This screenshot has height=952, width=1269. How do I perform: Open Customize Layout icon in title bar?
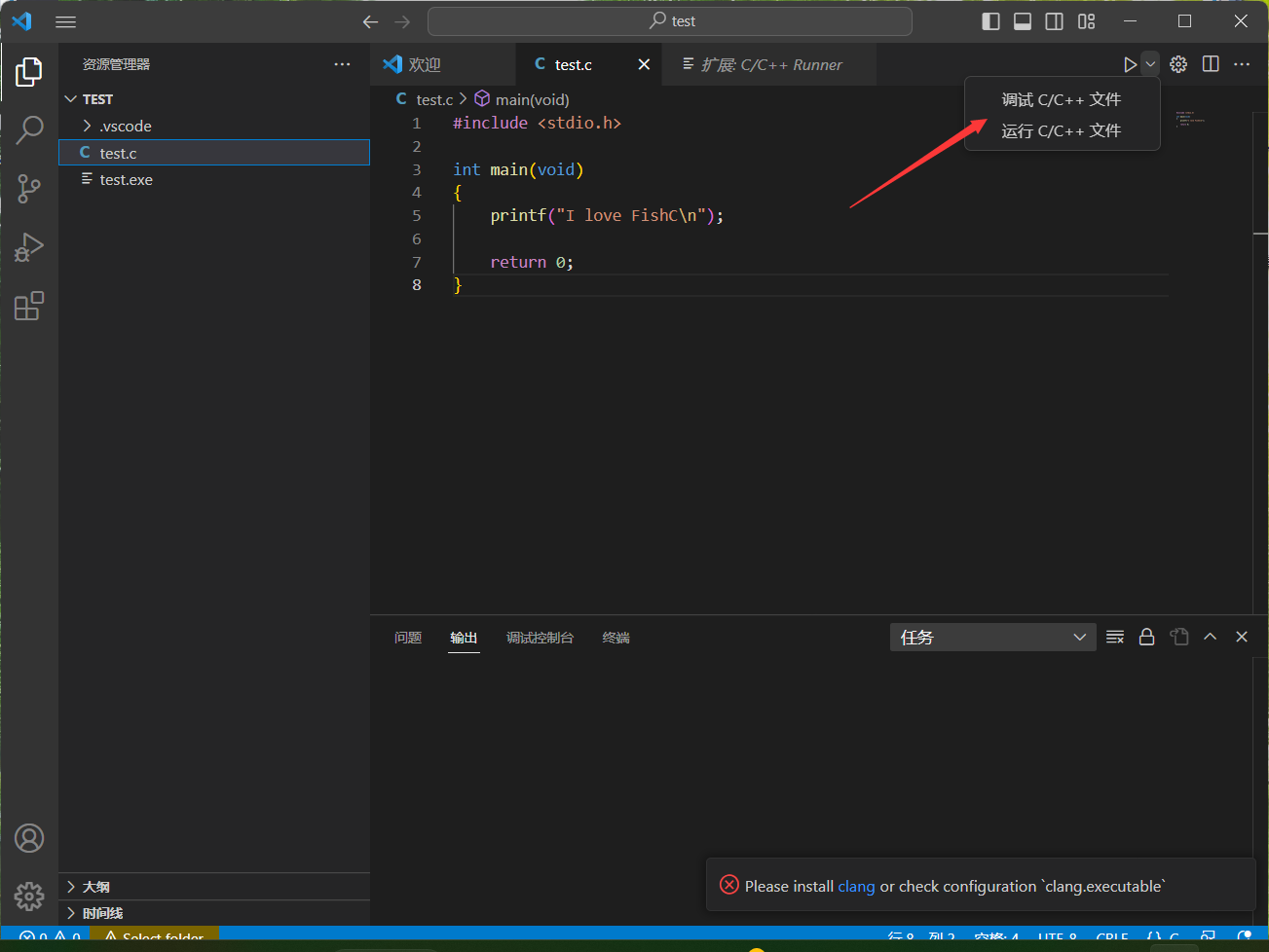click(1087, 21)
